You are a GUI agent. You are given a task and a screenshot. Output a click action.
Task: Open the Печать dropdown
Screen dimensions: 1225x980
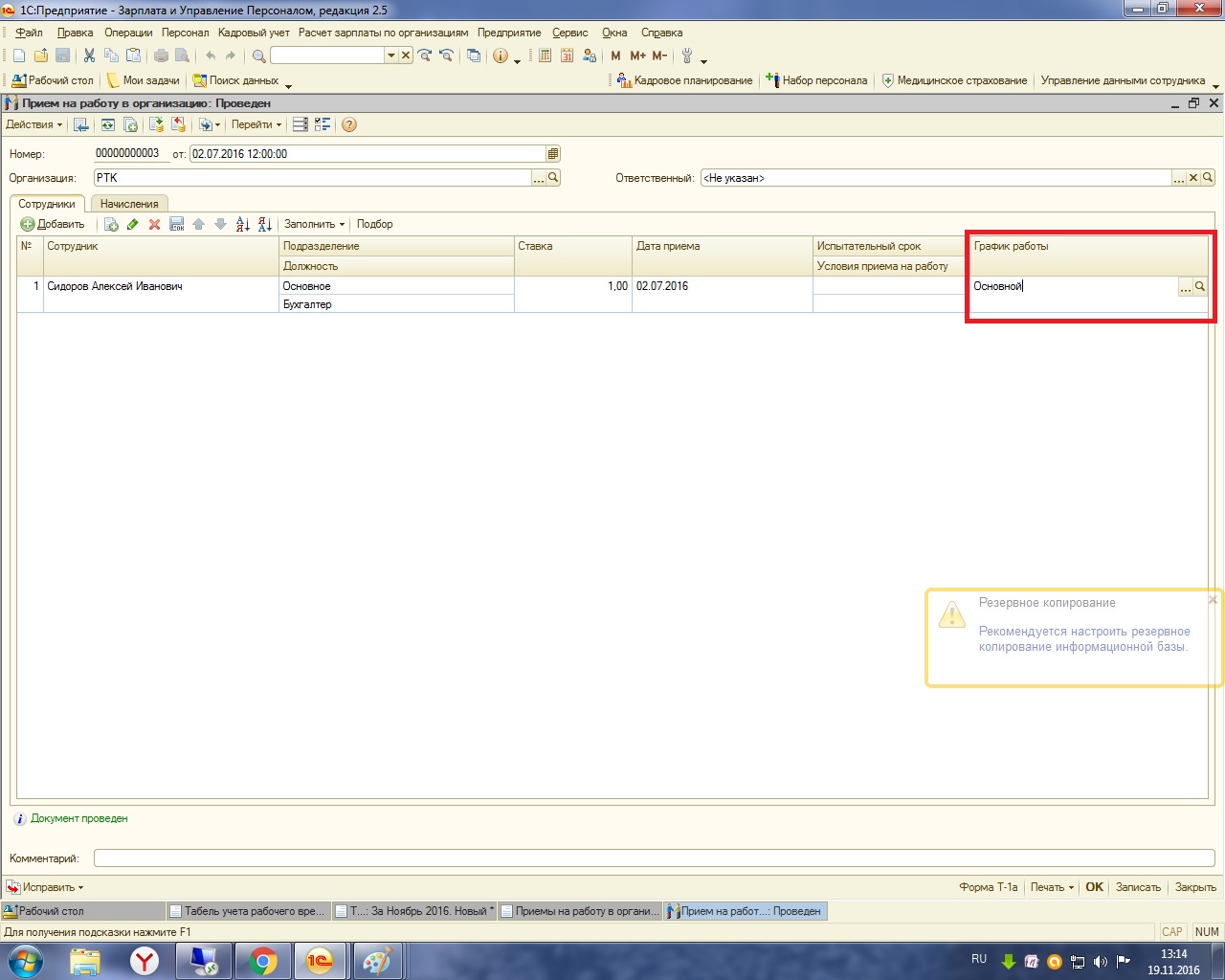[1052, 887]
